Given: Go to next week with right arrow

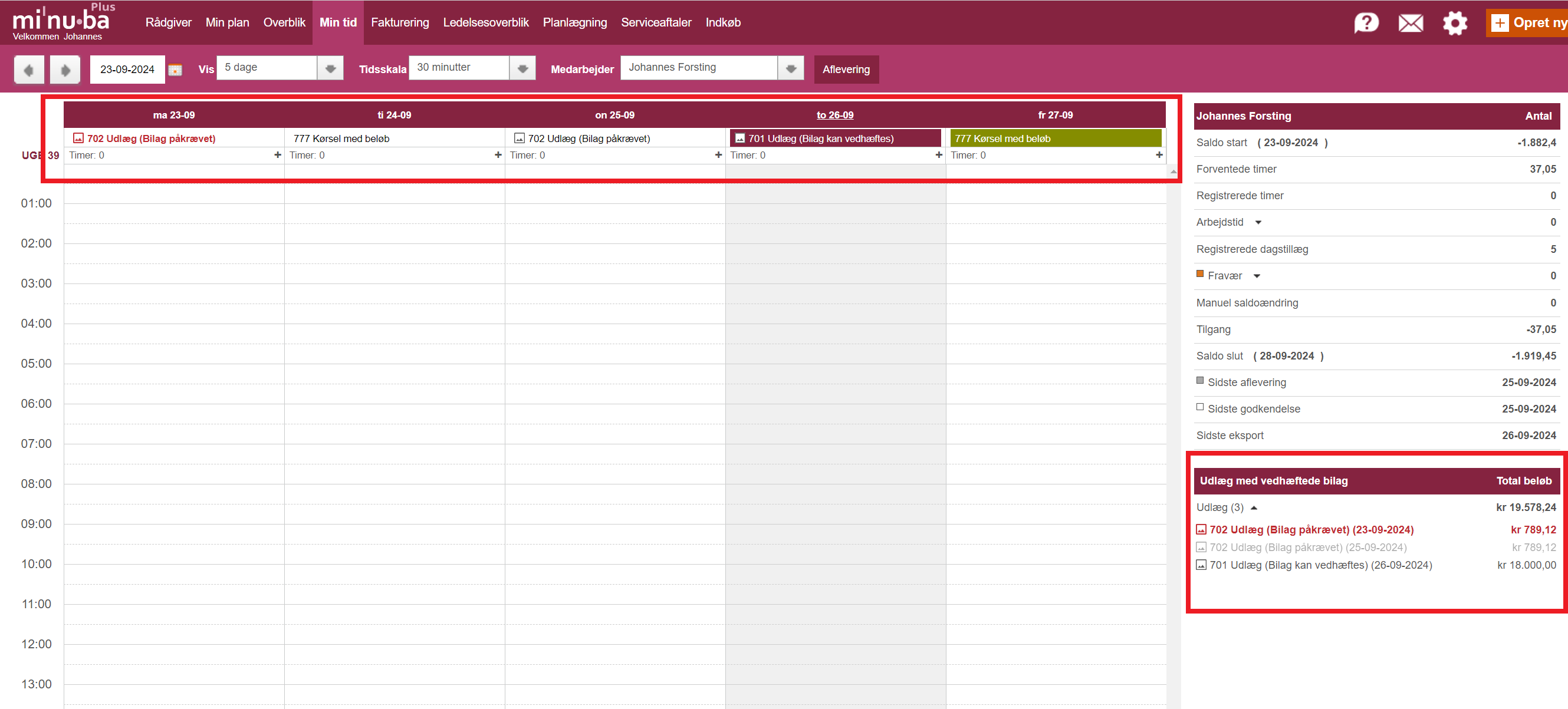Looking at the screenshot, I should point(65,70).
